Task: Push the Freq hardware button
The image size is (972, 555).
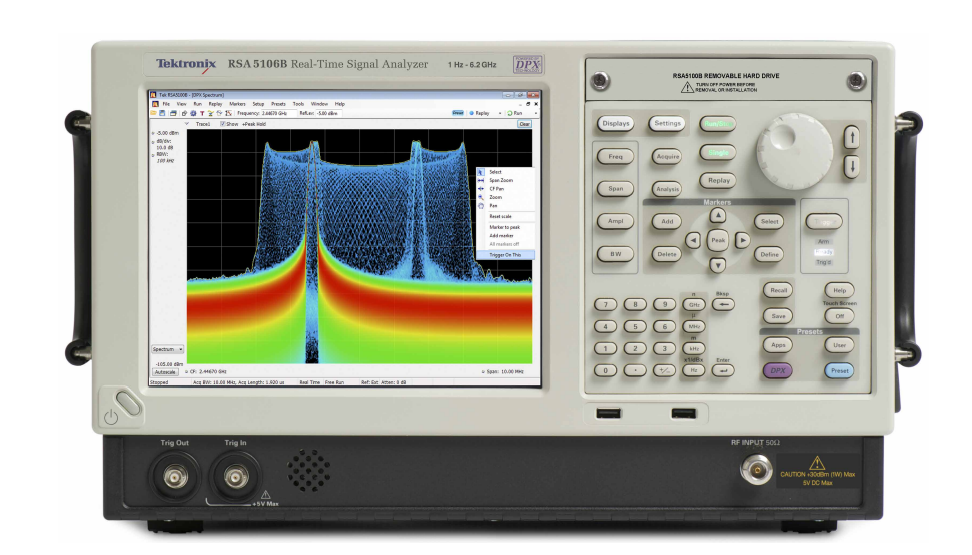Action: (x=616, y=156)
